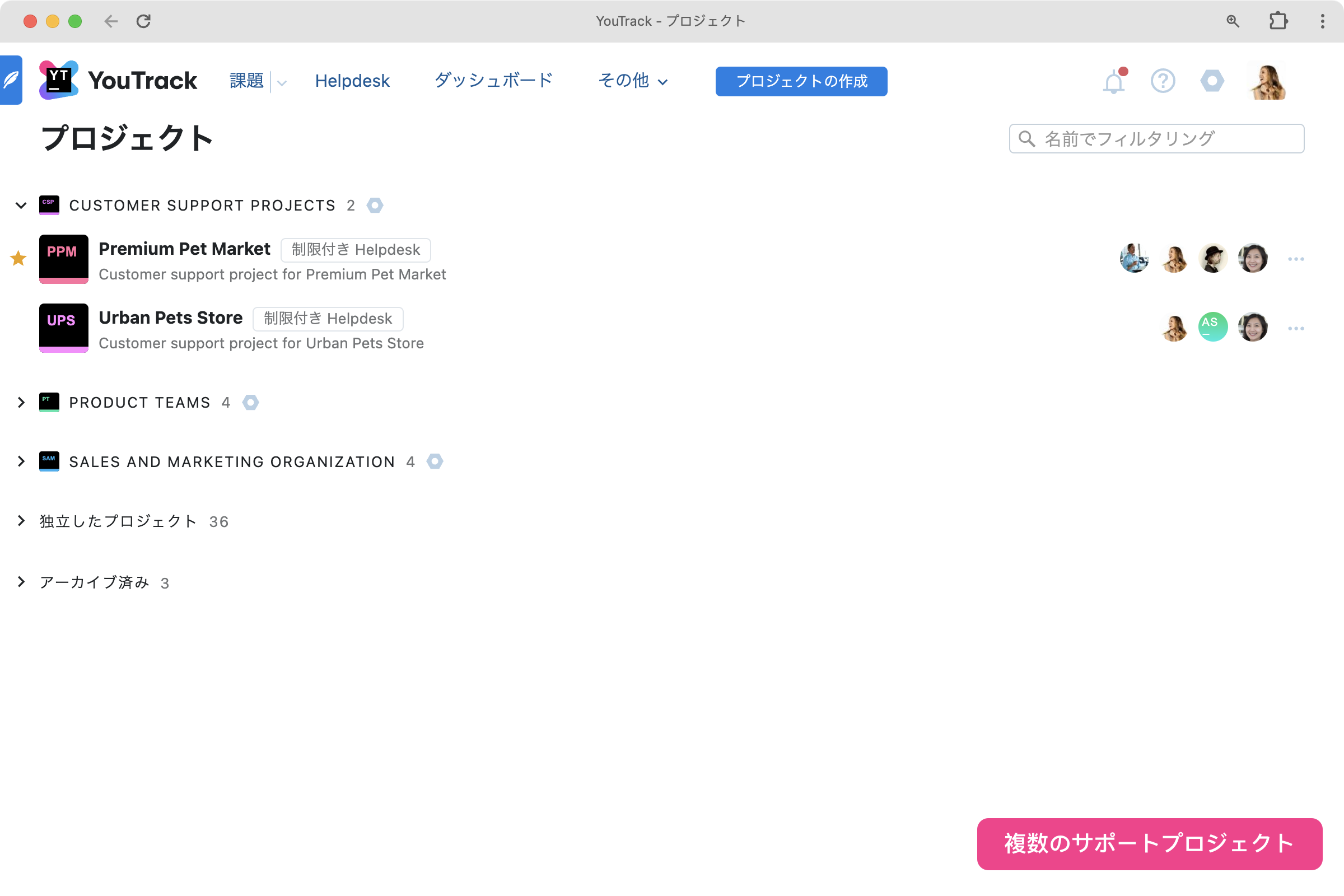
Task: Collapse the Customer Support Projects group
Action: [21, 206]
